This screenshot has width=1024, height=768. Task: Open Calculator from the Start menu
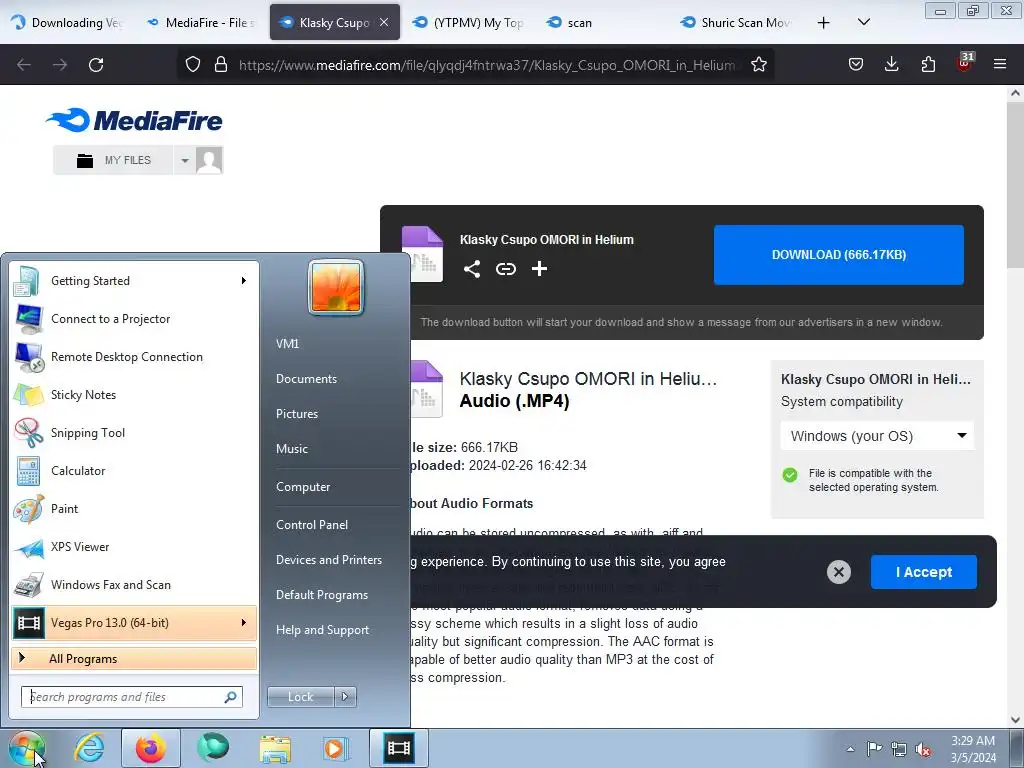[134, 471]
